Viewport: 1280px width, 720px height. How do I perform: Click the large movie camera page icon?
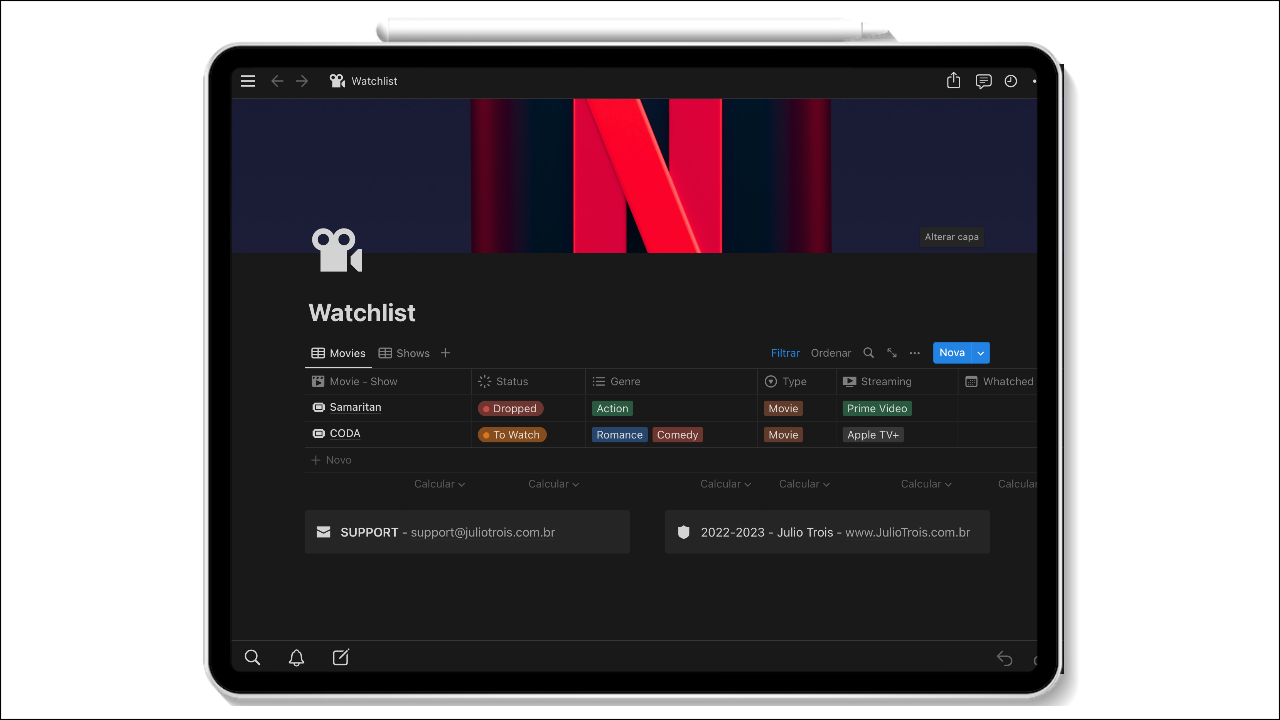(336, 250)
